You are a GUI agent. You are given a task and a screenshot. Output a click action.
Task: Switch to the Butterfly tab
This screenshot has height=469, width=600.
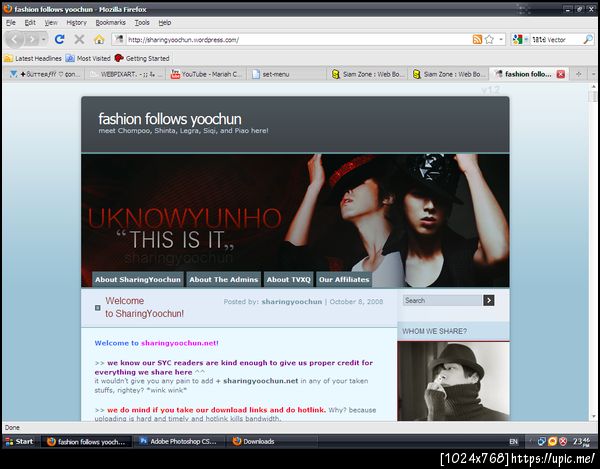click(x=44, y=74)
